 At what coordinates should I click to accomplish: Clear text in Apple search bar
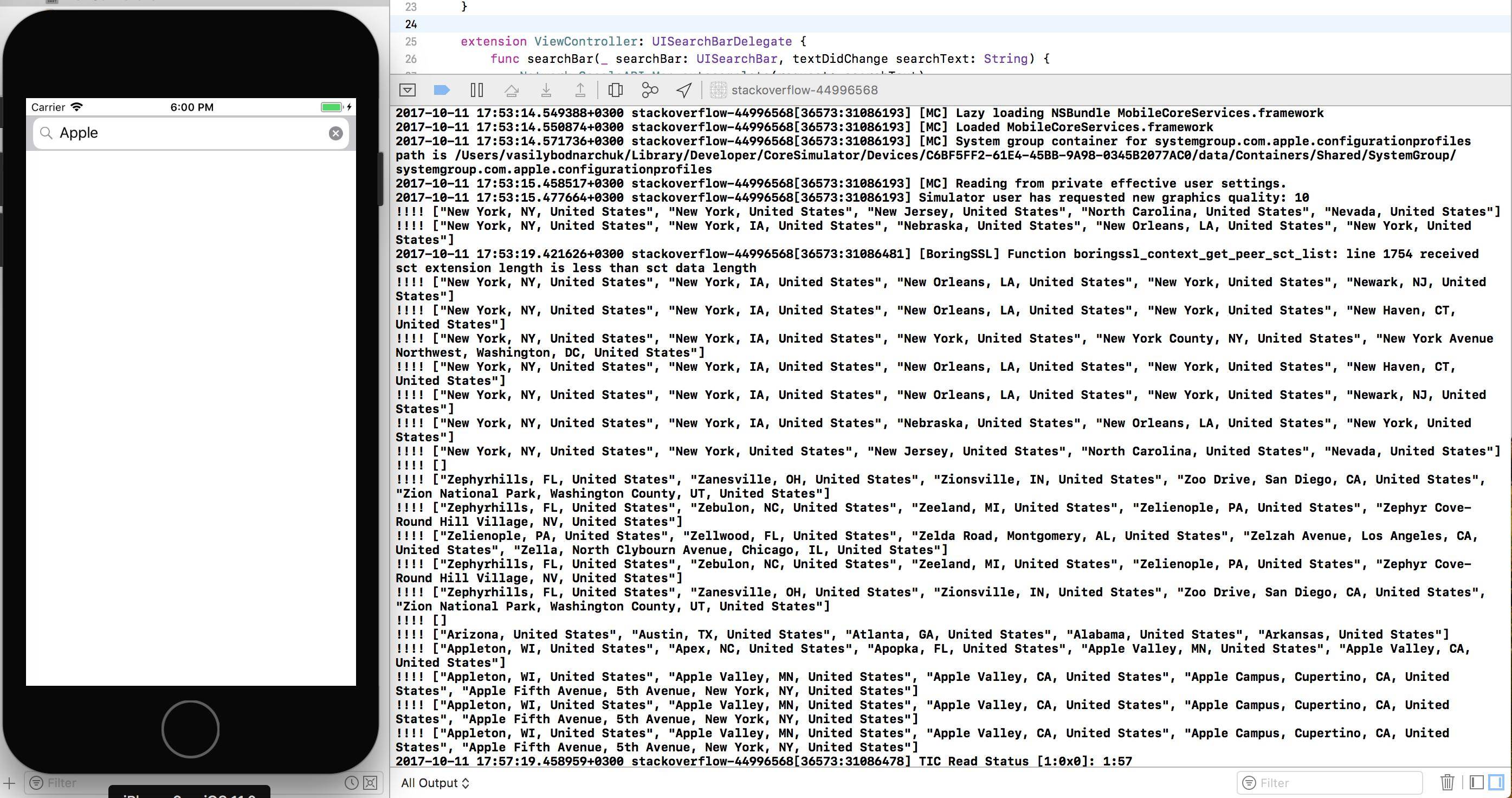point(336,133)
